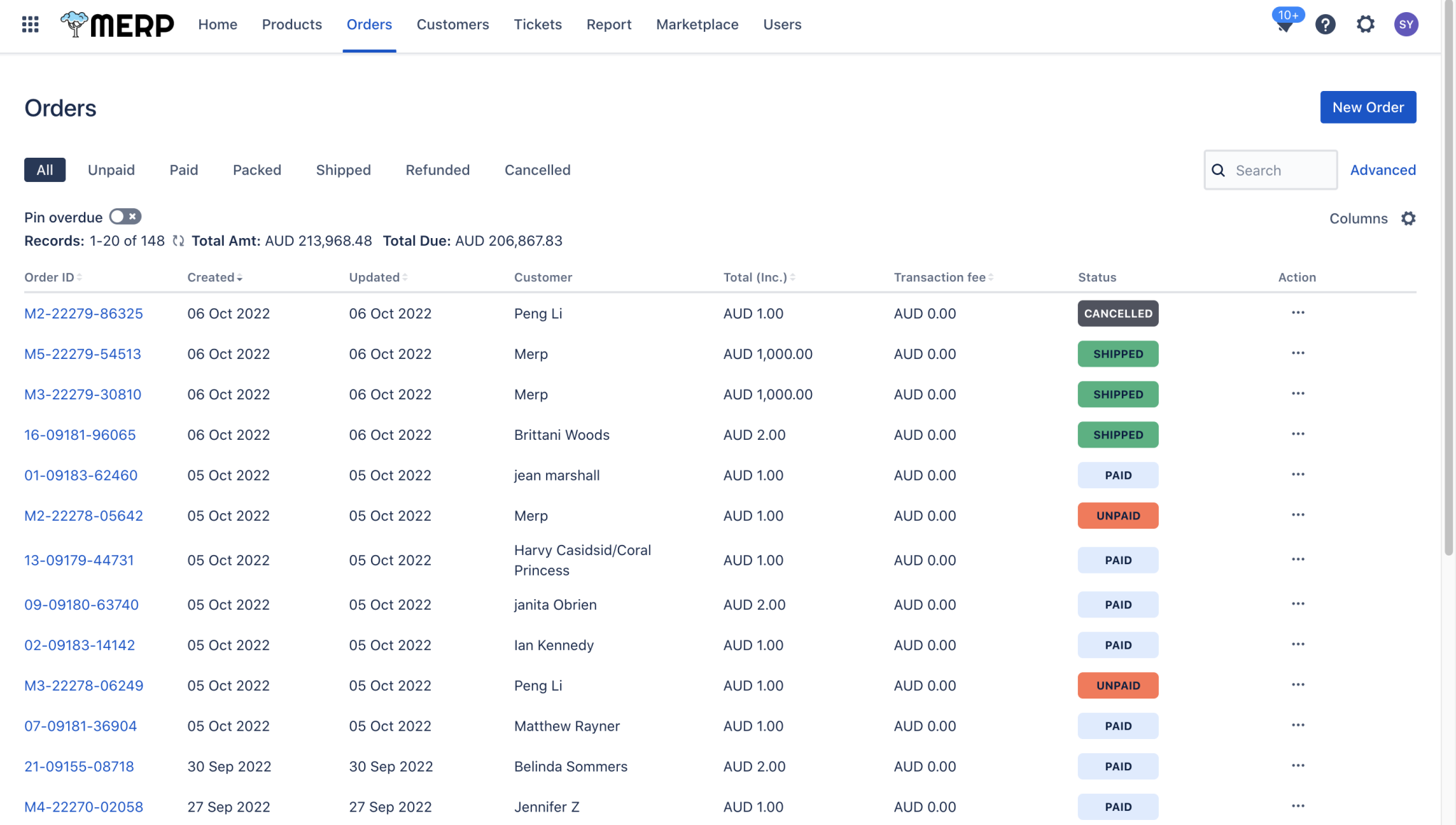Click the New Order button
This screenshot has width=1456, height=825.
coord(1368,107)
